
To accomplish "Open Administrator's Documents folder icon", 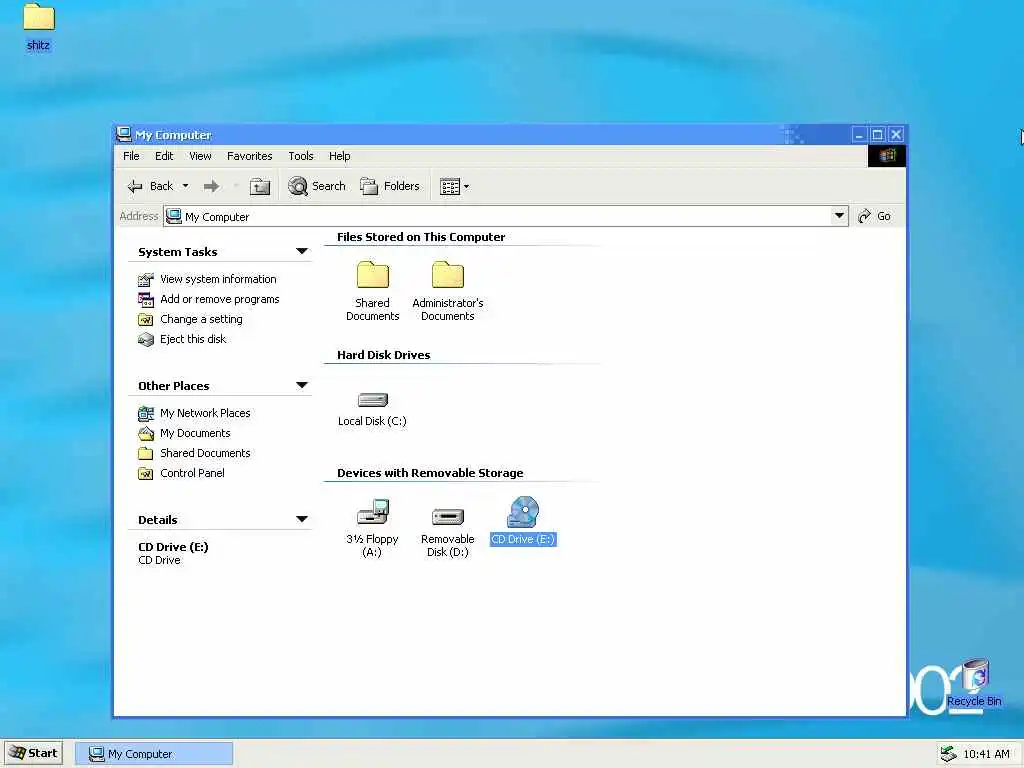I will click(x=447, y=275).
